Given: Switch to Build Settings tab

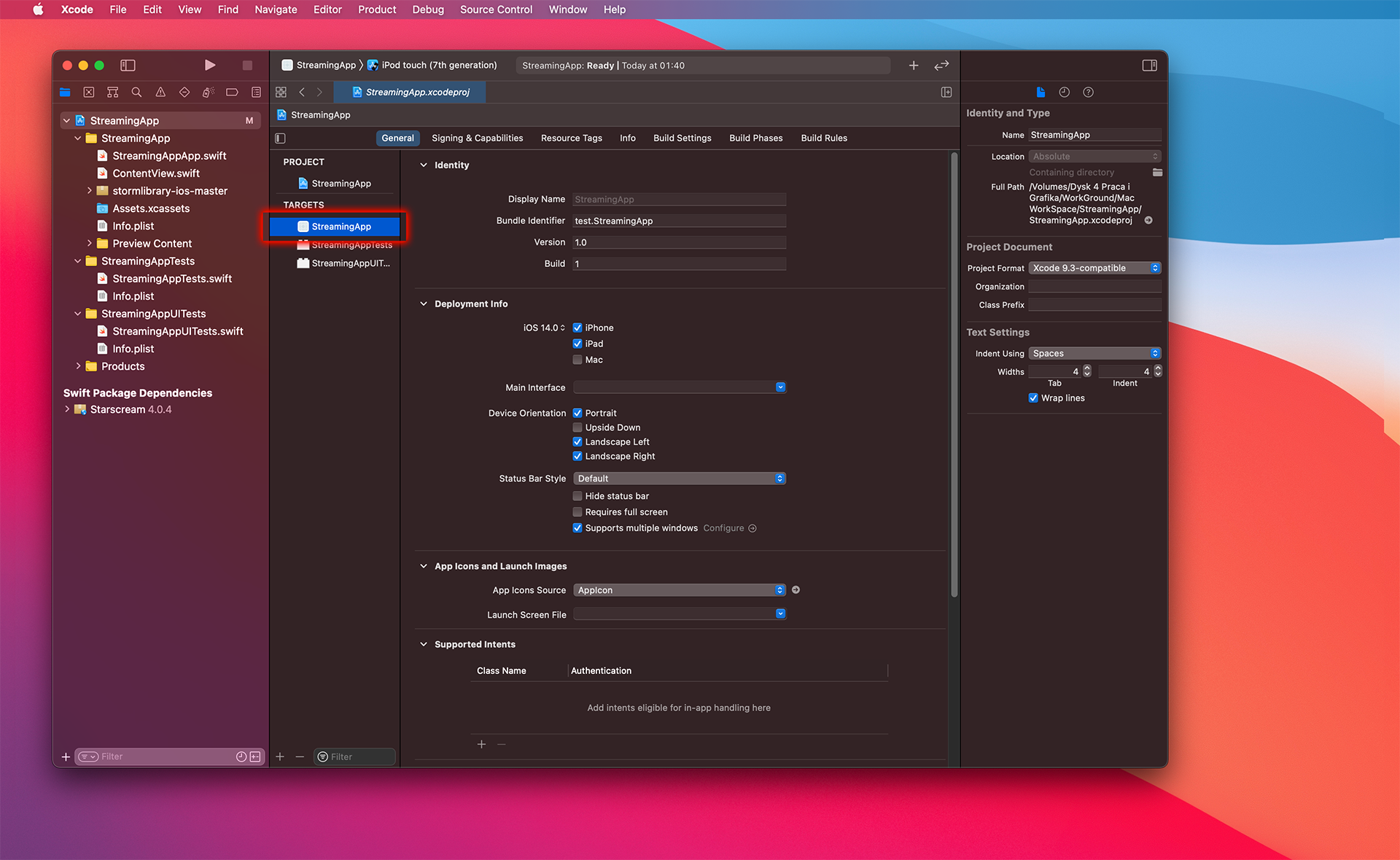Looking at the screenshot, I should 682,138.
